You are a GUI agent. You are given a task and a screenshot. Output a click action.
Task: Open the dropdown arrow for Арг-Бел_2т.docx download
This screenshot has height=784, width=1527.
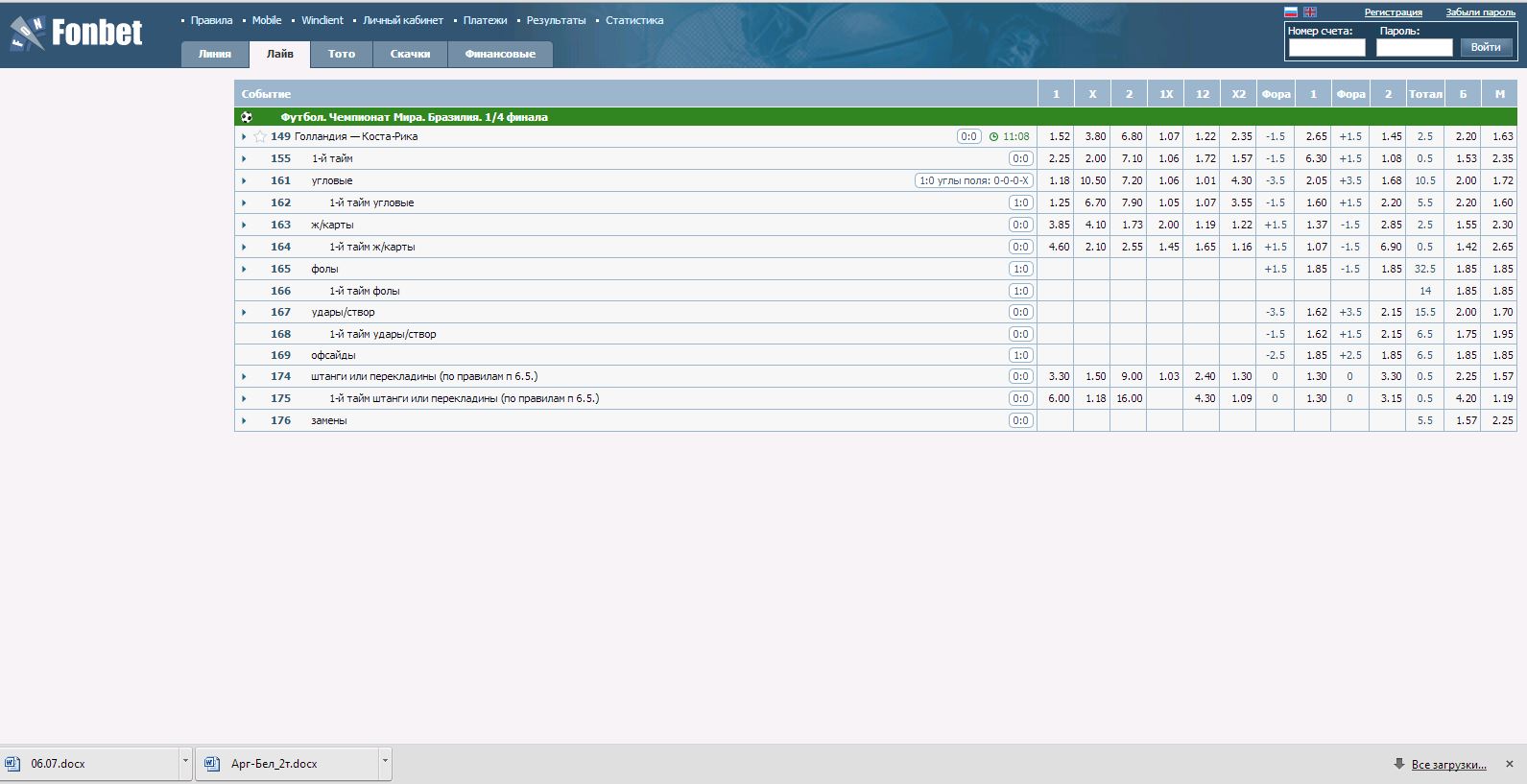(385, 764)
